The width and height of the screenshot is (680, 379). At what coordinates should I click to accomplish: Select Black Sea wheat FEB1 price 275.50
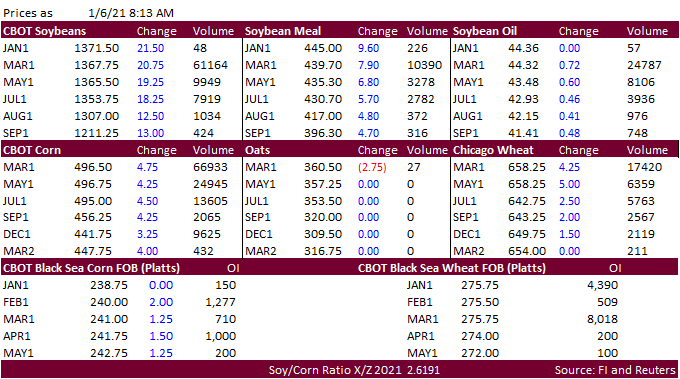(x=480, y=302)
